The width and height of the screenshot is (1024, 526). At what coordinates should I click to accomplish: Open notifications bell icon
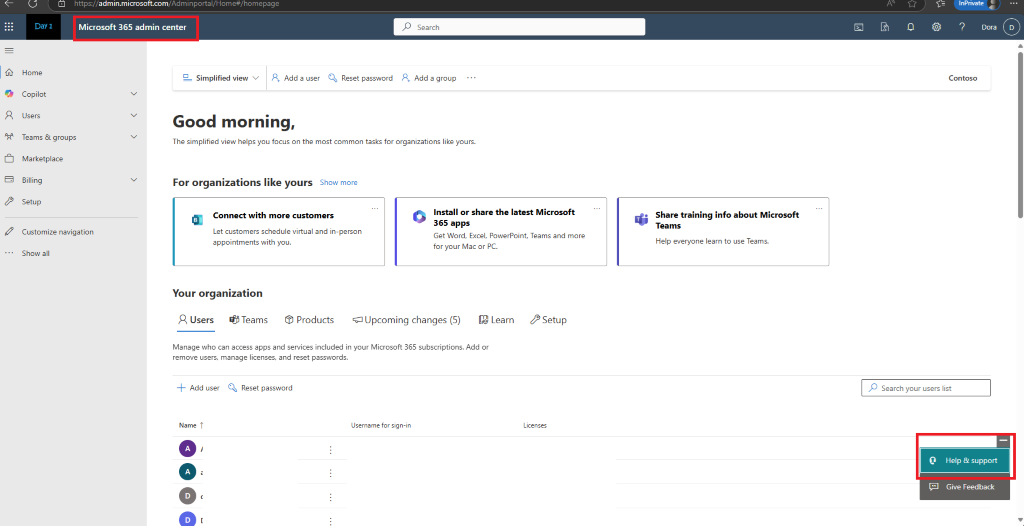click(x=910, y=27)
